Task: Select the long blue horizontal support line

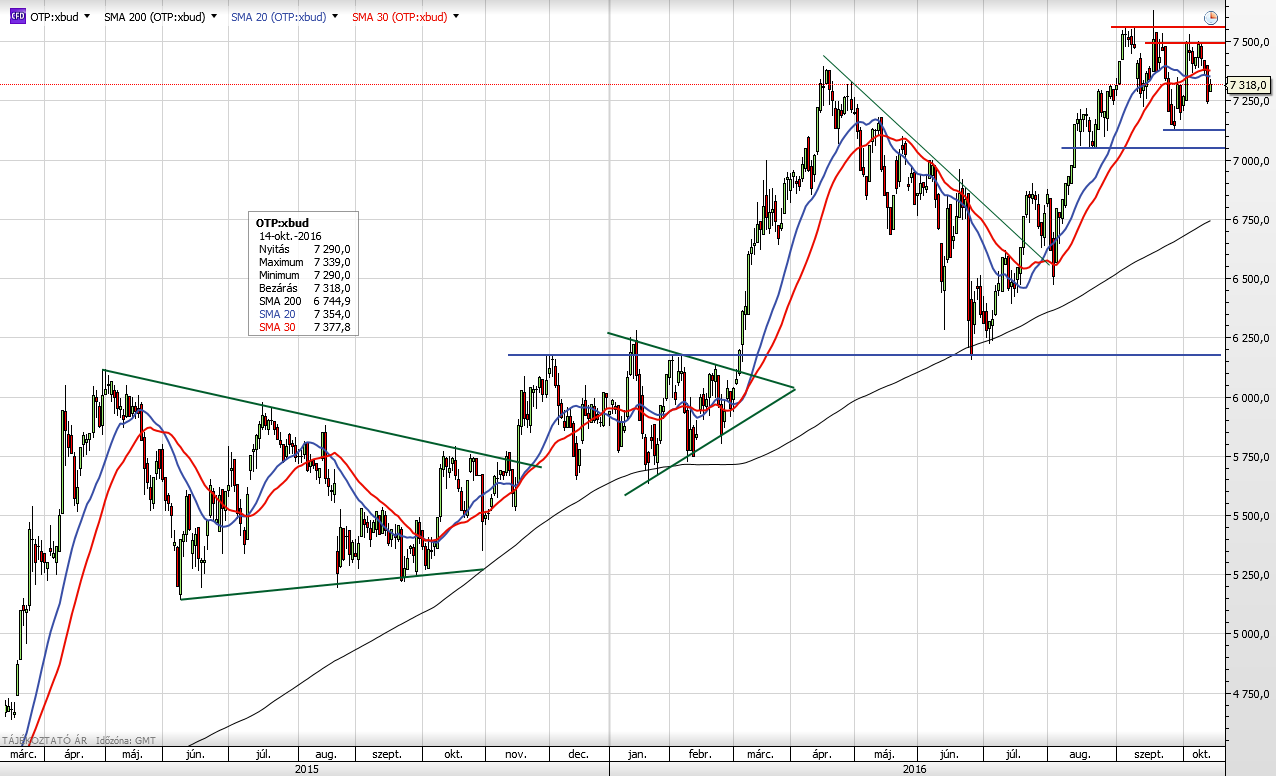Action: tap(860, 355)
